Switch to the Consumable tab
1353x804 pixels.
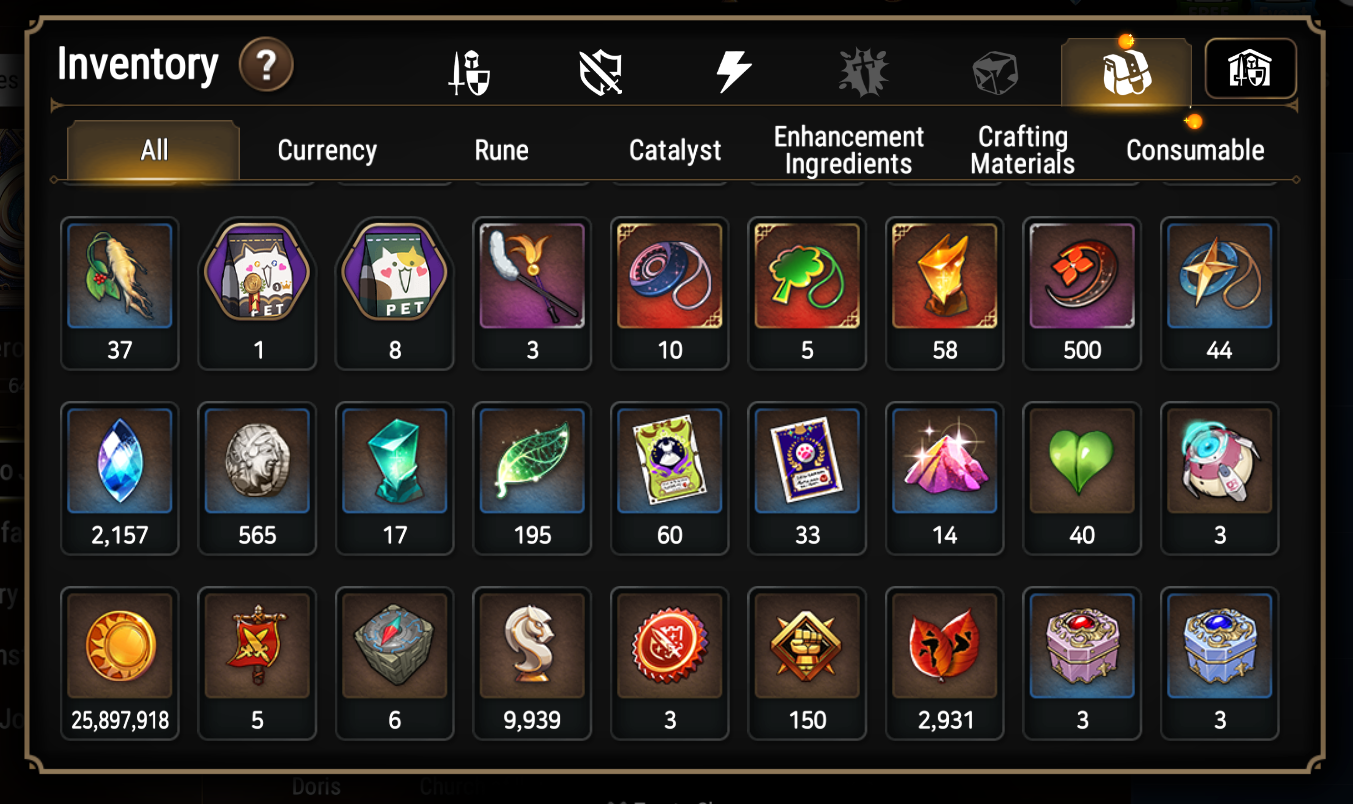pos(1195,151)
